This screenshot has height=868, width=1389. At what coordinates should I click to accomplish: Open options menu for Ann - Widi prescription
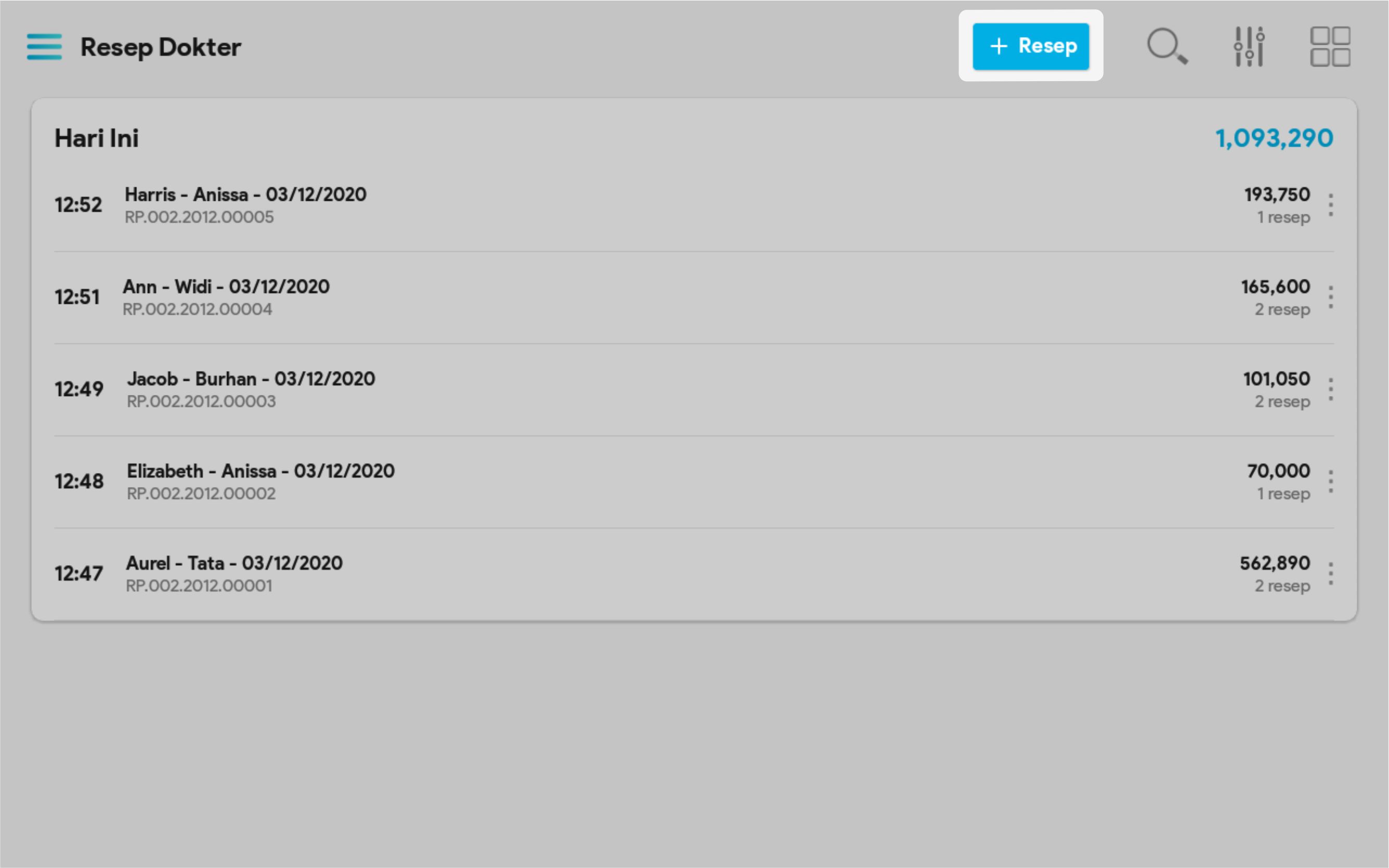[1331, 297]
